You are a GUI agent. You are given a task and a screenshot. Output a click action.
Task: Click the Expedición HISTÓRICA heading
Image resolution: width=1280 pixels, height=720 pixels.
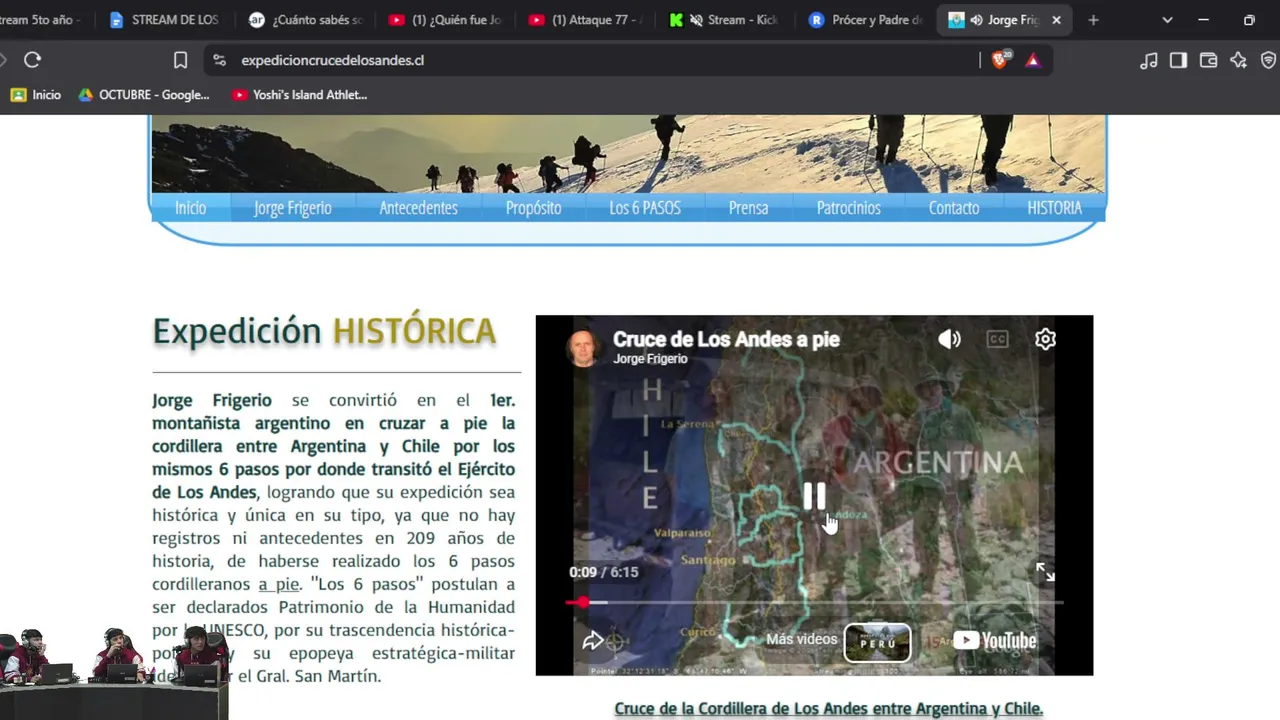(x=324, y=331)
